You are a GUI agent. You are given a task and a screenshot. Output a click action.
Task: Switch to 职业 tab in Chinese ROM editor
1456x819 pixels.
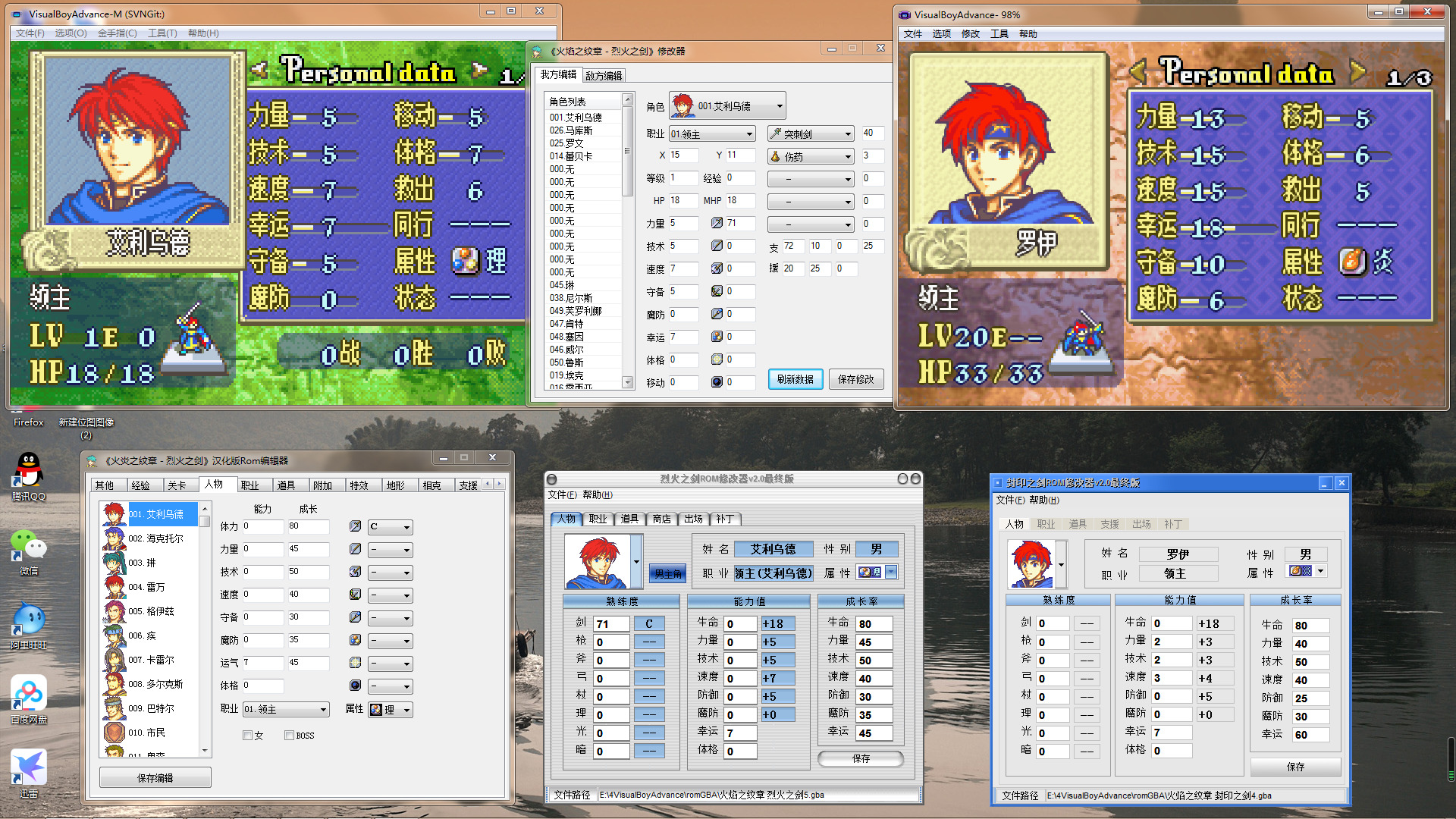point(249,485)
